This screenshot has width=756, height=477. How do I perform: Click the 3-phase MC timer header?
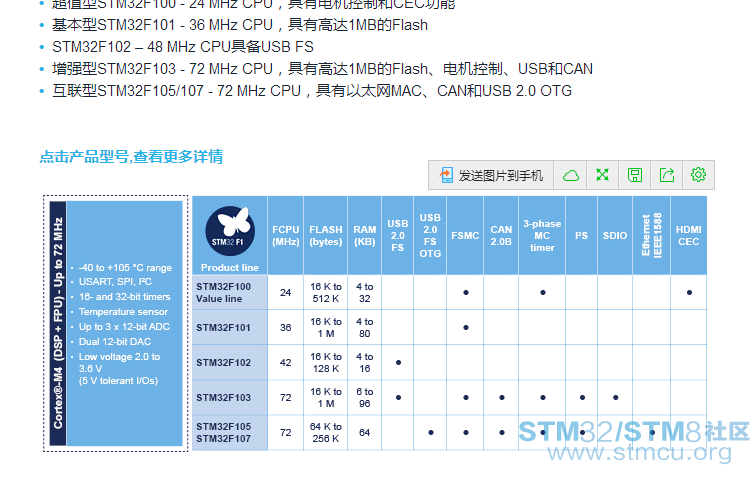click(x=542, y=235)
